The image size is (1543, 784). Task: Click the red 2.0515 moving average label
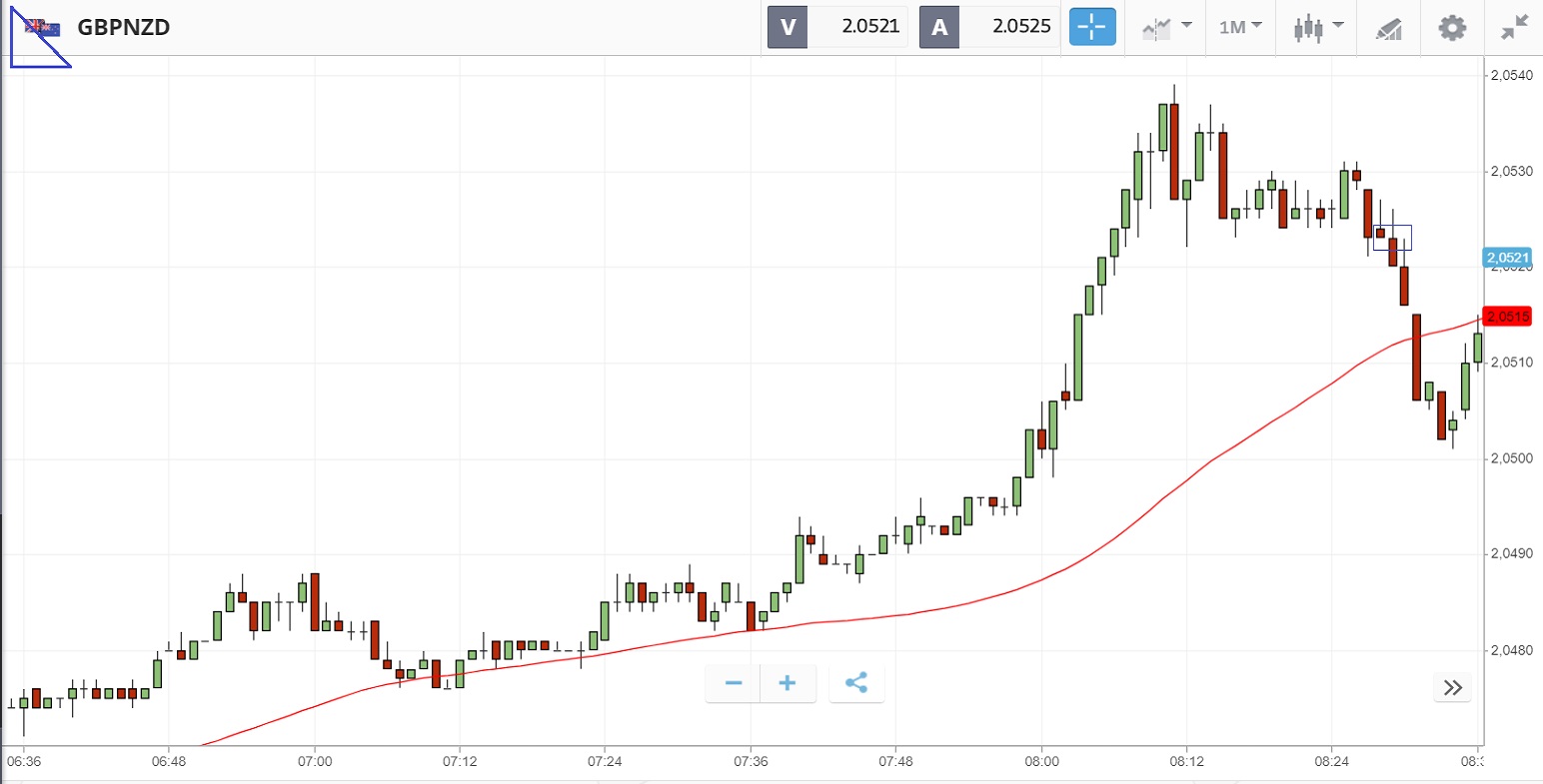click(x=1507, y=317)
